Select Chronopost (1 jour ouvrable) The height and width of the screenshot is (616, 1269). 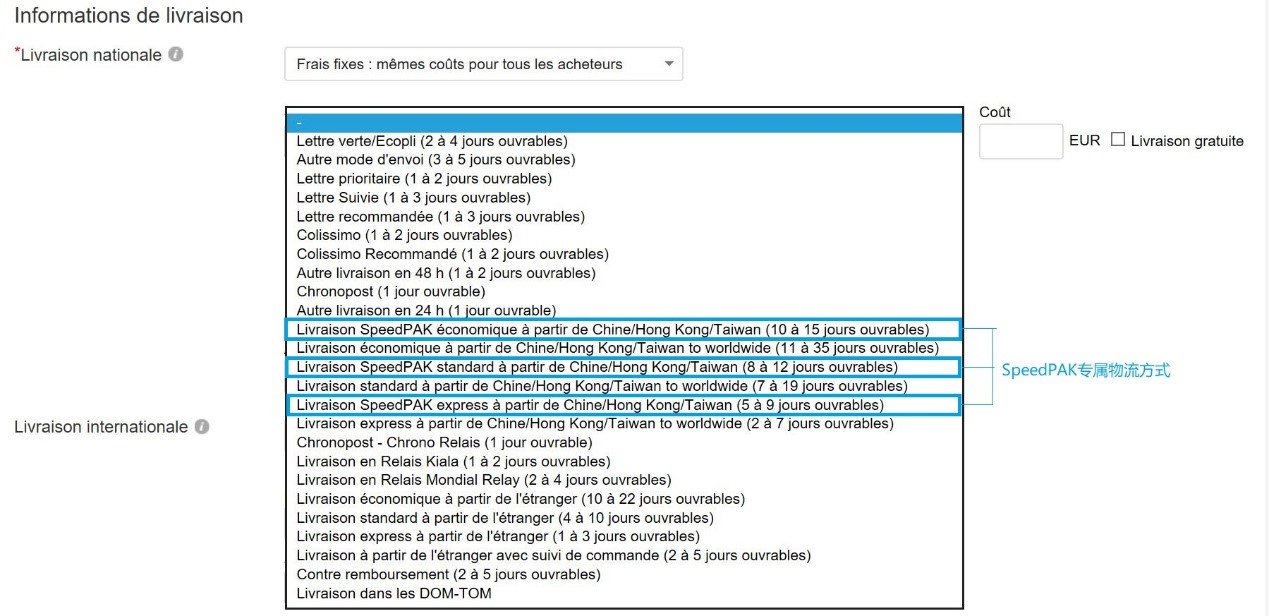coord(624,292)
